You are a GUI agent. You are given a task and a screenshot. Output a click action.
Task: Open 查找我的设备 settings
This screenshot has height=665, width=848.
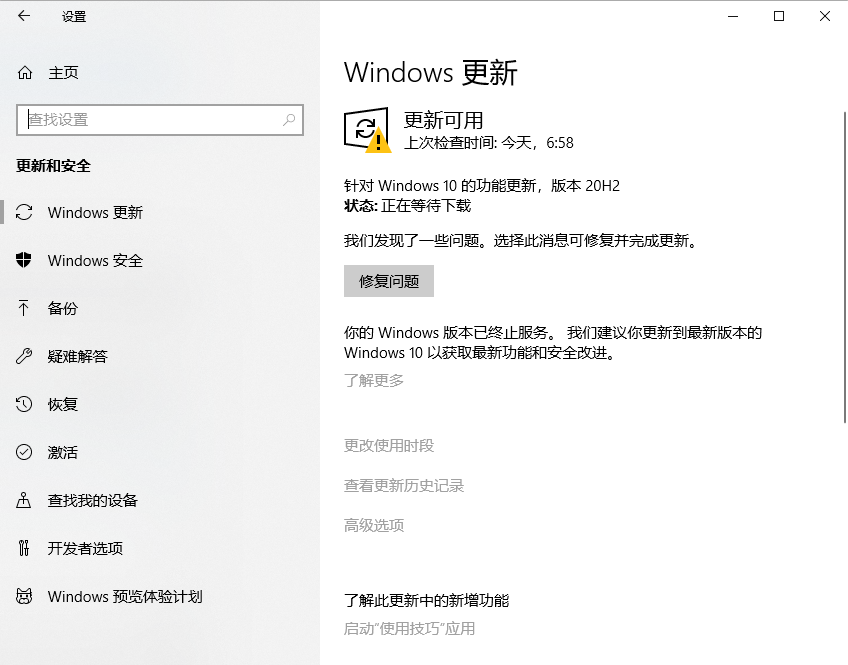coord(92,500)
